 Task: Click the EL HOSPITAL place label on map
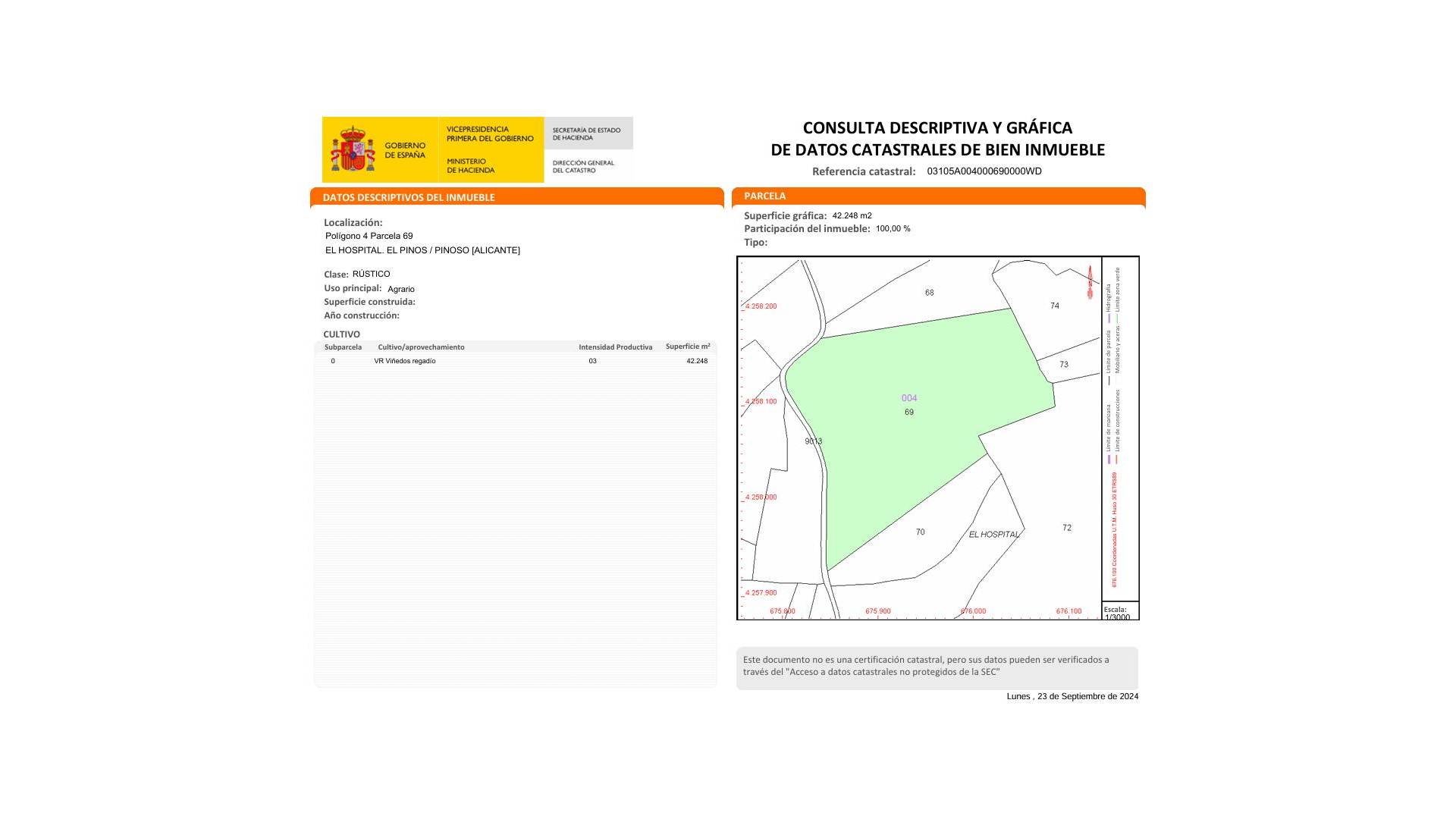(x=993, y=535)
